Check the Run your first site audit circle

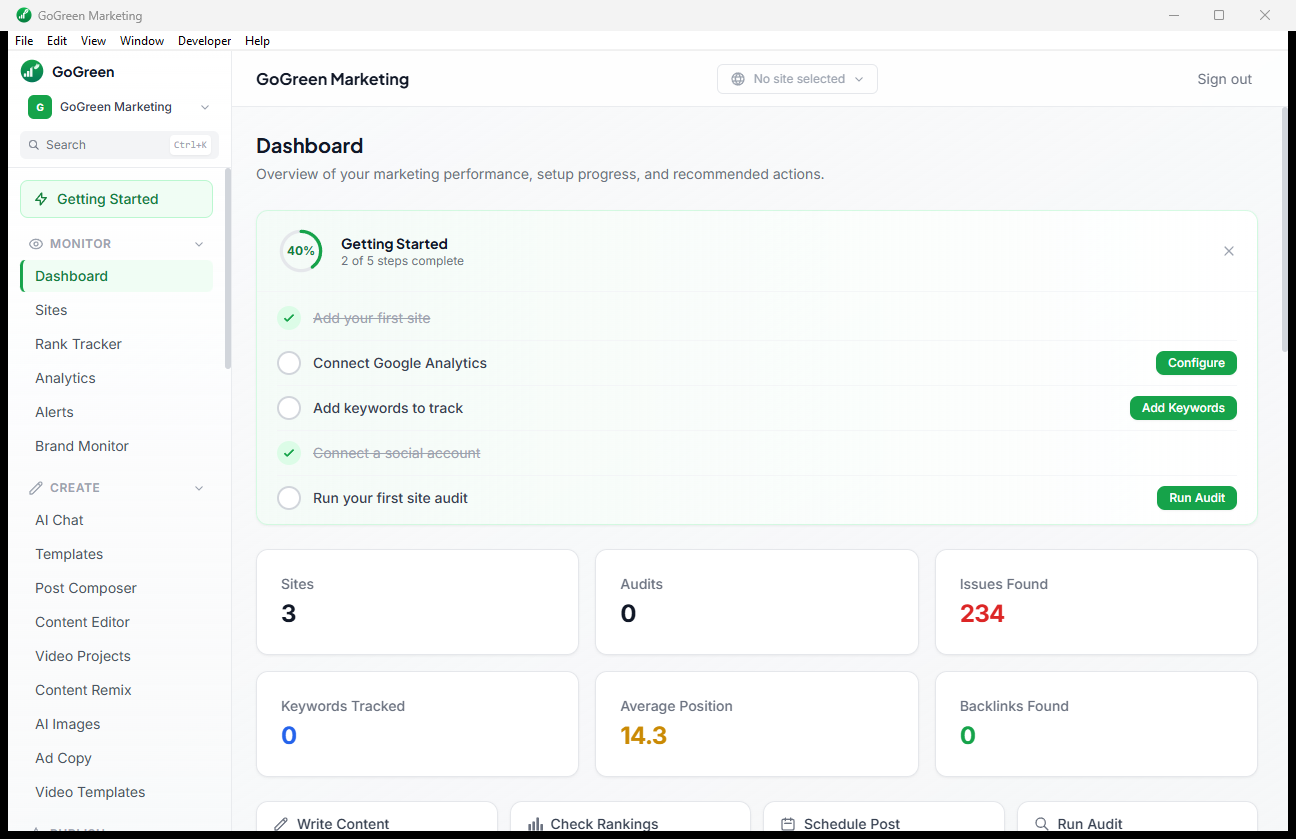tap(289, 498)
